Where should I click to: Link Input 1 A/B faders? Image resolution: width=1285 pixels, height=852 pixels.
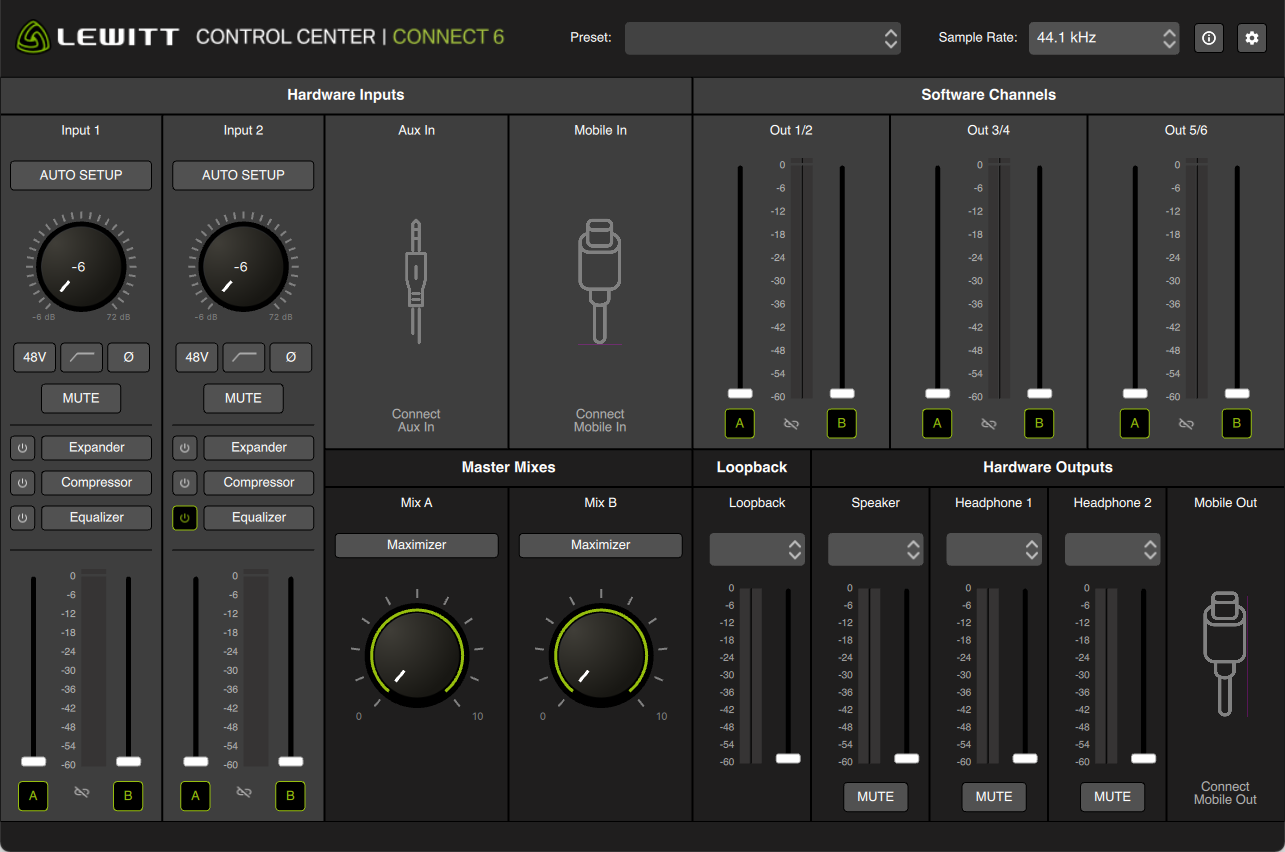click(82, 792)
